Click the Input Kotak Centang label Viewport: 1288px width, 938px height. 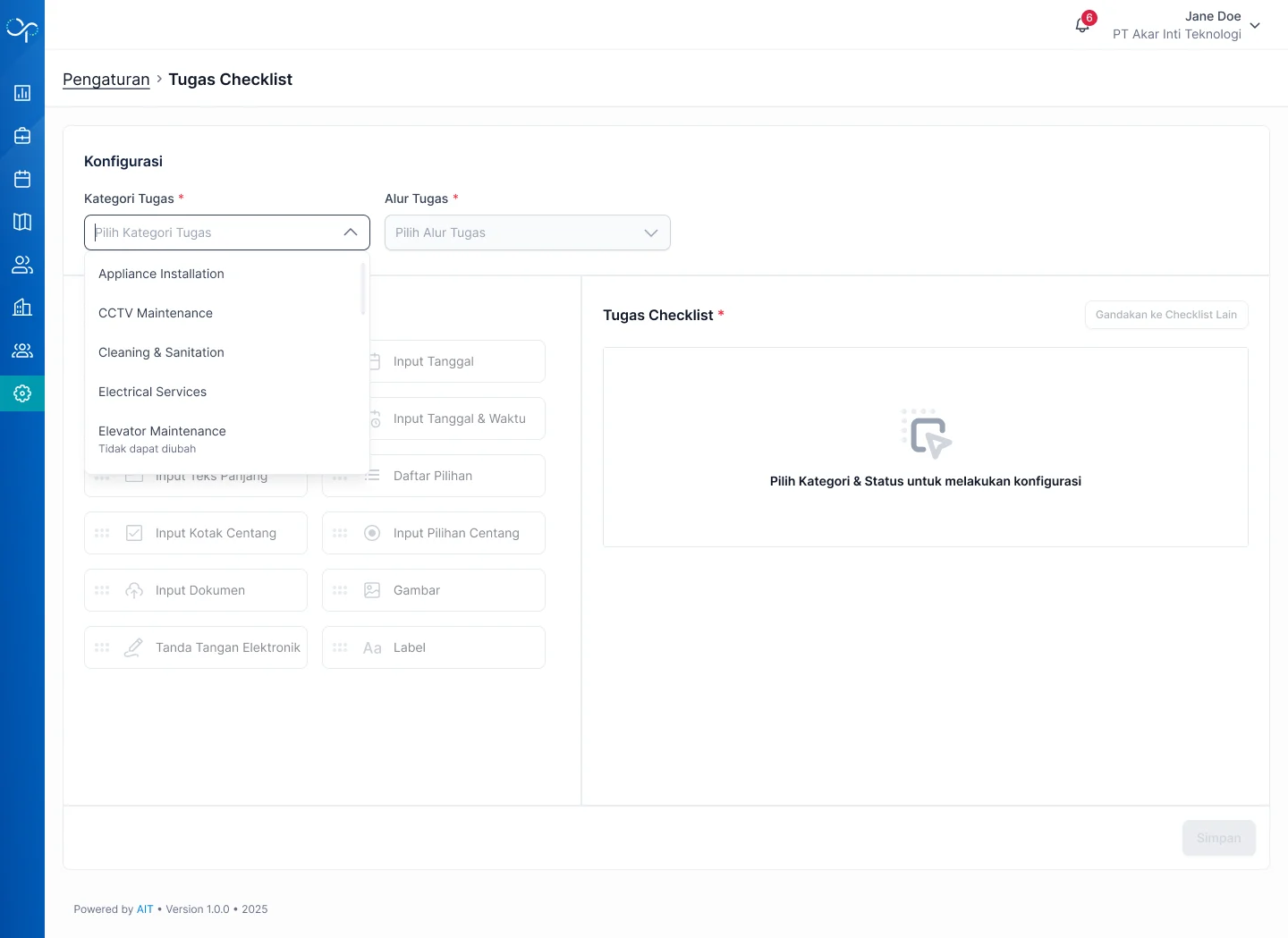(216, 533)
